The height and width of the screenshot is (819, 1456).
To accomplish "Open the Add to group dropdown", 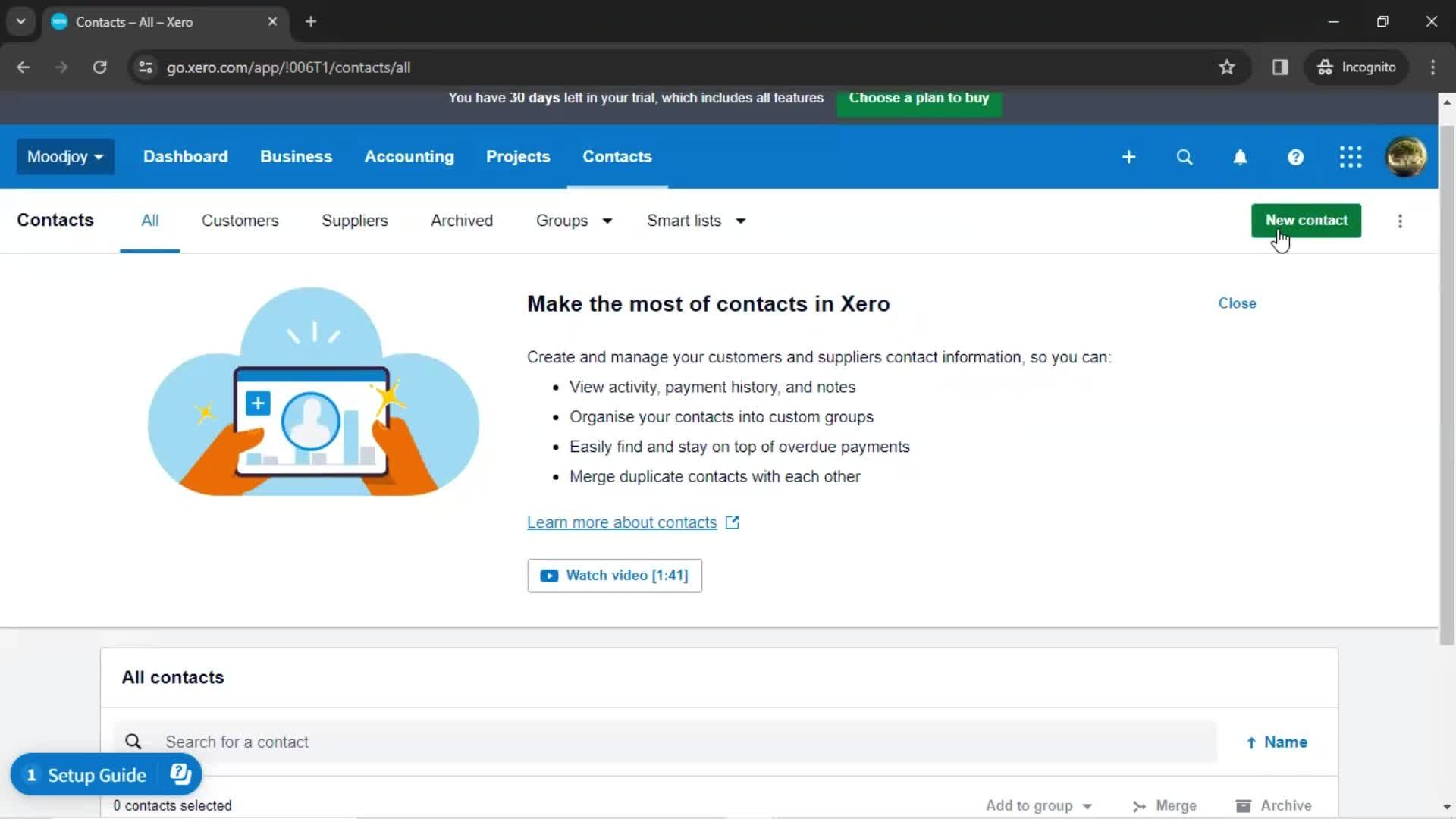I will [x=1039, y=805].
